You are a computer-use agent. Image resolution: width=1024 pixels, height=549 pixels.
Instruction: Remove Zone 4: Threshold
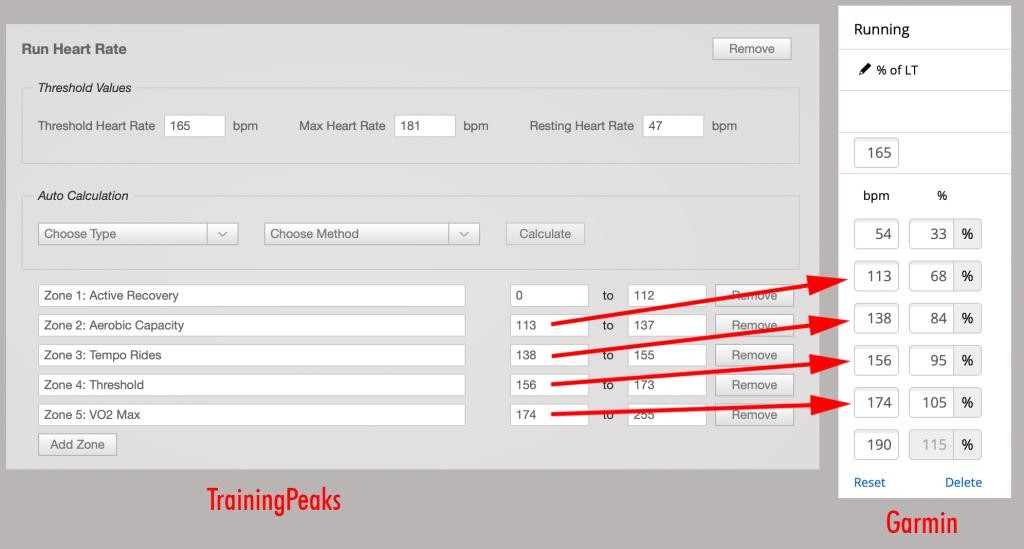tap(754, 385)
